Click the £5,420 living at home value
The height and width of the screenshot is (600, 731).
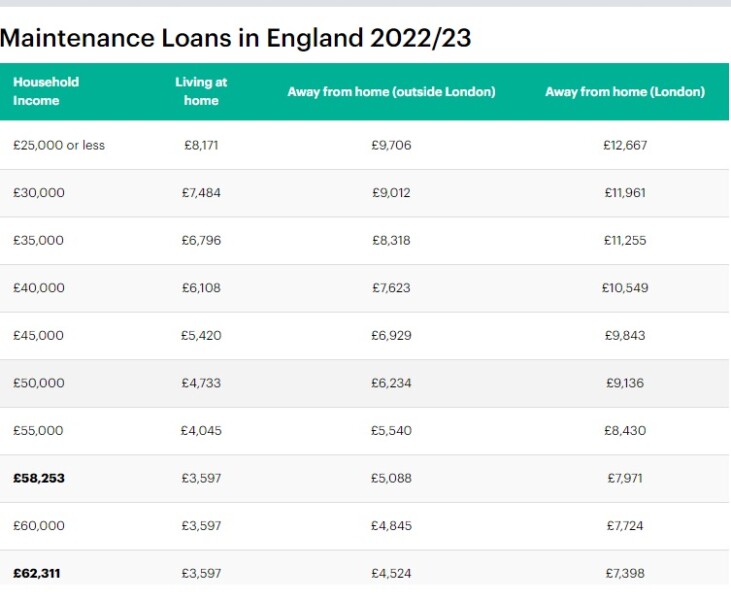coord(201,335)
